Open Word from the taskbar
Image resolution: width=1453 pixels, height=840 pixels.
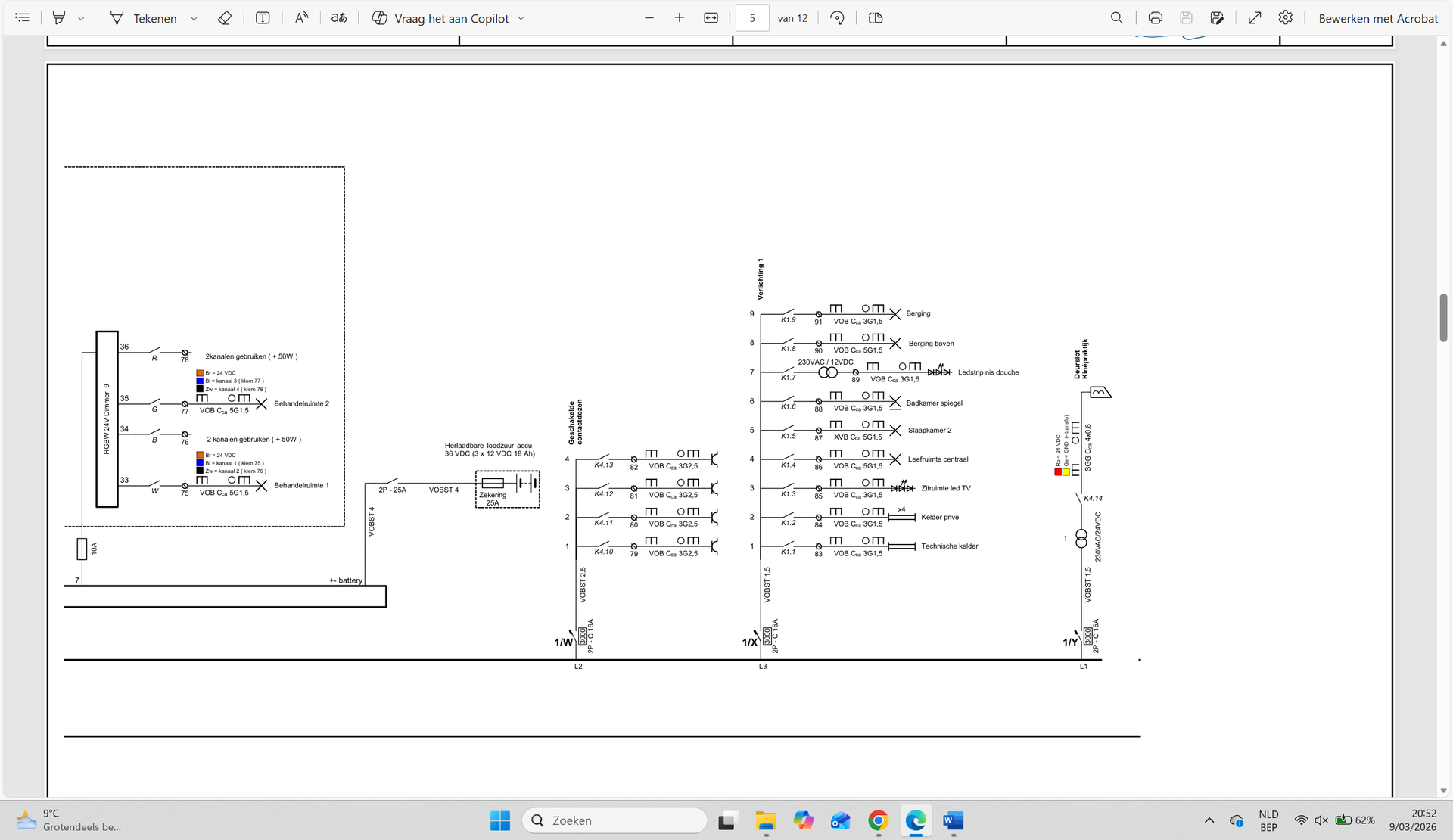tap(953, 820)
